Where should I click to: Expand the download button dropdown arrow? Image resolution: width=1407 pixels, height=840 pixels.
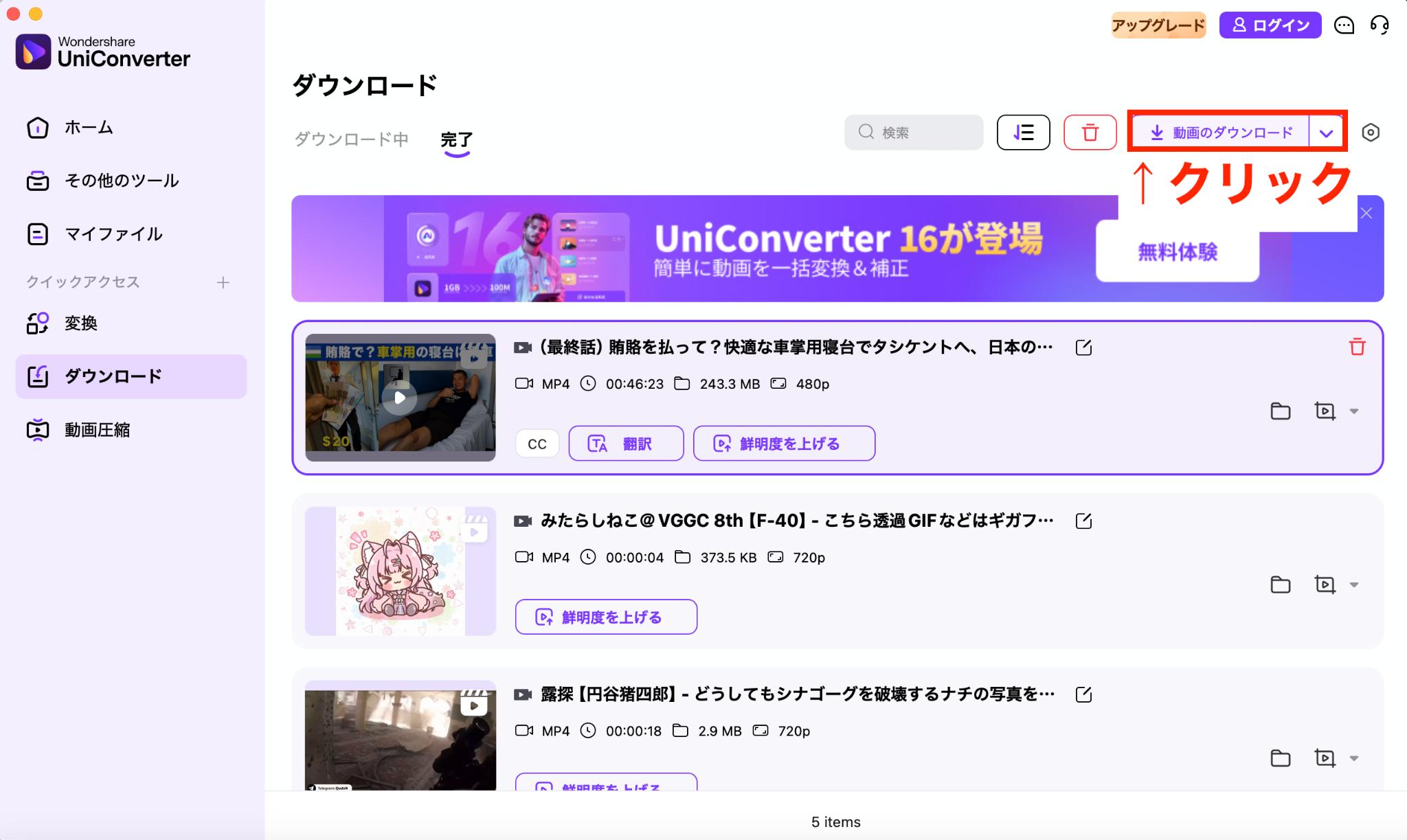[x=1327, y=133]
